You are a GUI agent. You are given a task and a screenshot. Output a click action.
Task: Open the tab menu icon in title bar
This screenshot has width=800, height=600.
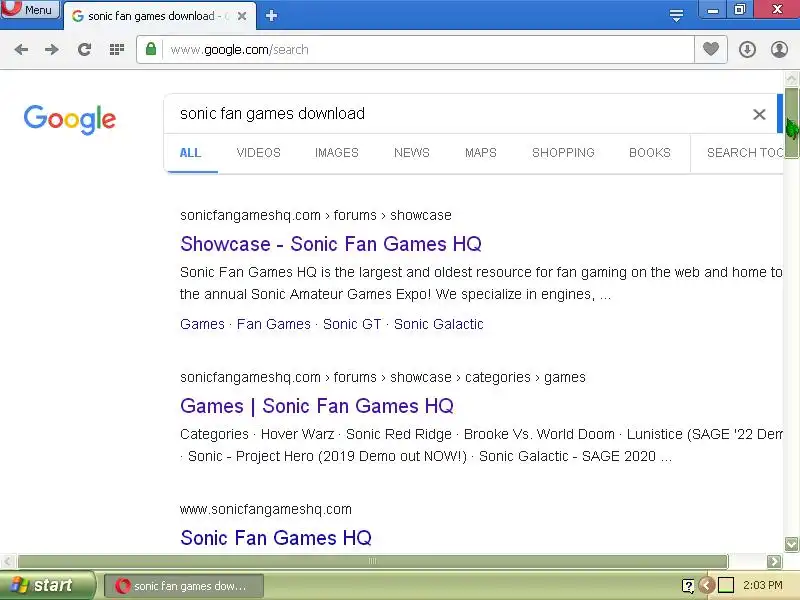click(x=676, y=16)
